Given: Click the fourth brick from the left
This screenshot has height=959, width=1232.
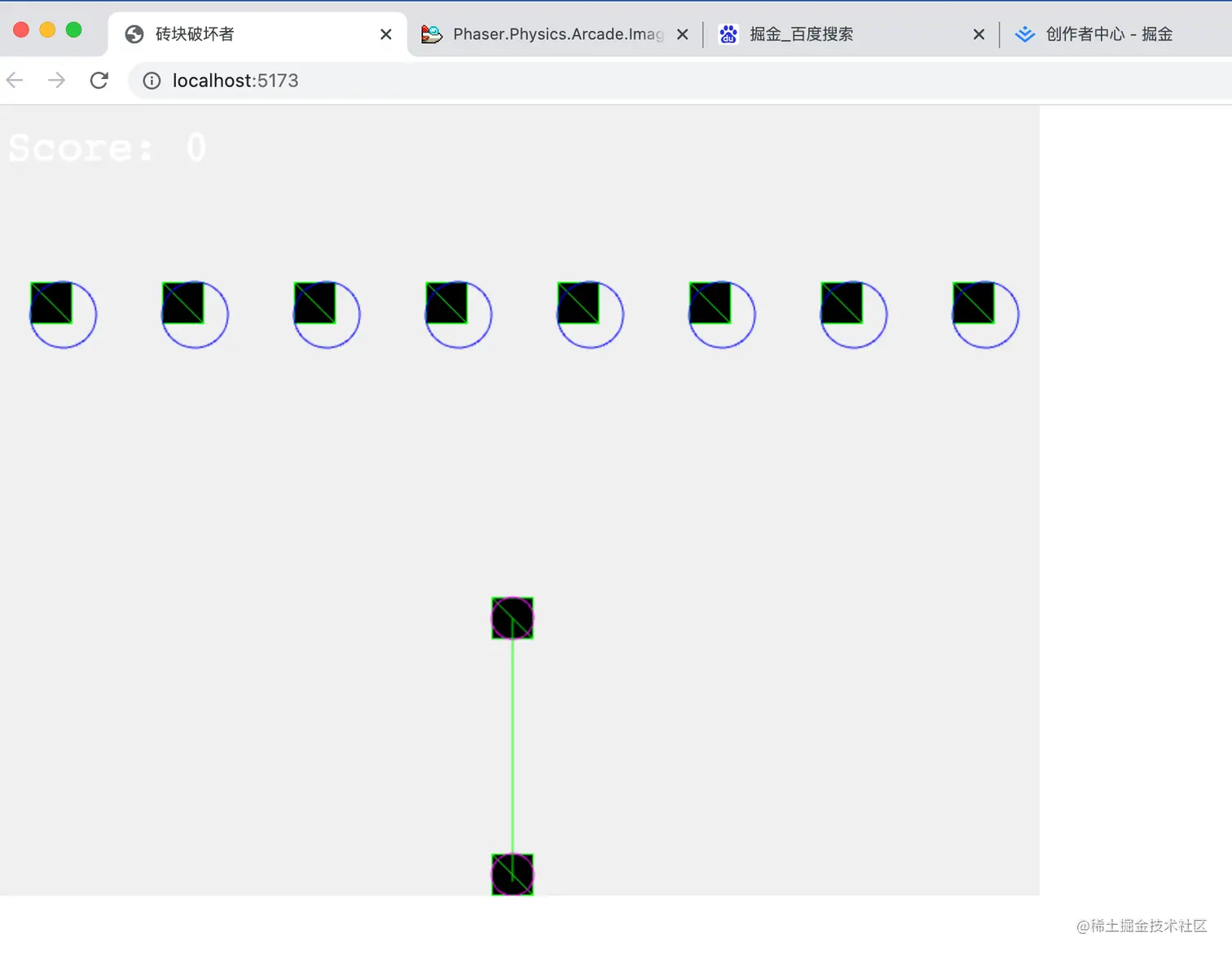Looking at the screenshot, I should (x=447, y=303).
